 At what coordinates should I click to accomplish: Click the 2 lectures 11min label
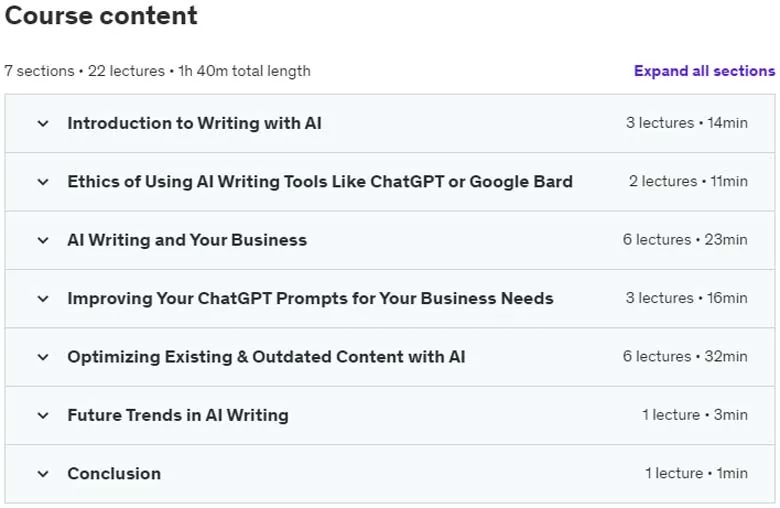(688, 181)
